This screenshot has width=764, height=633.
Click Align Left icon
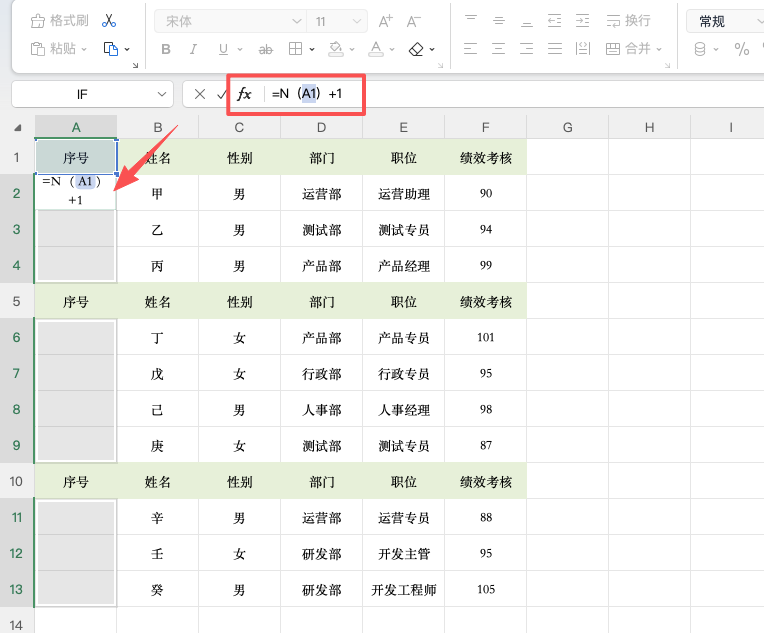(x=470, y=48)
